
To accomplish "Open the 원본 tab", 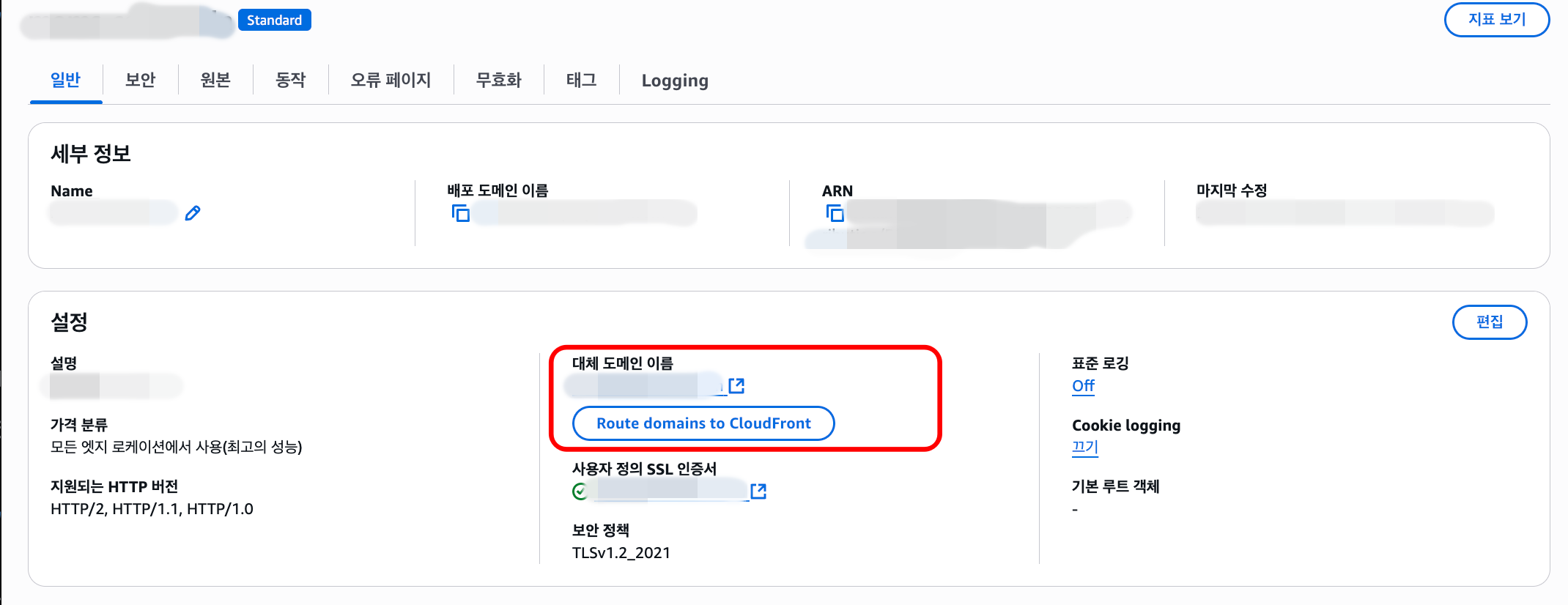I will (x=215, y=80).
